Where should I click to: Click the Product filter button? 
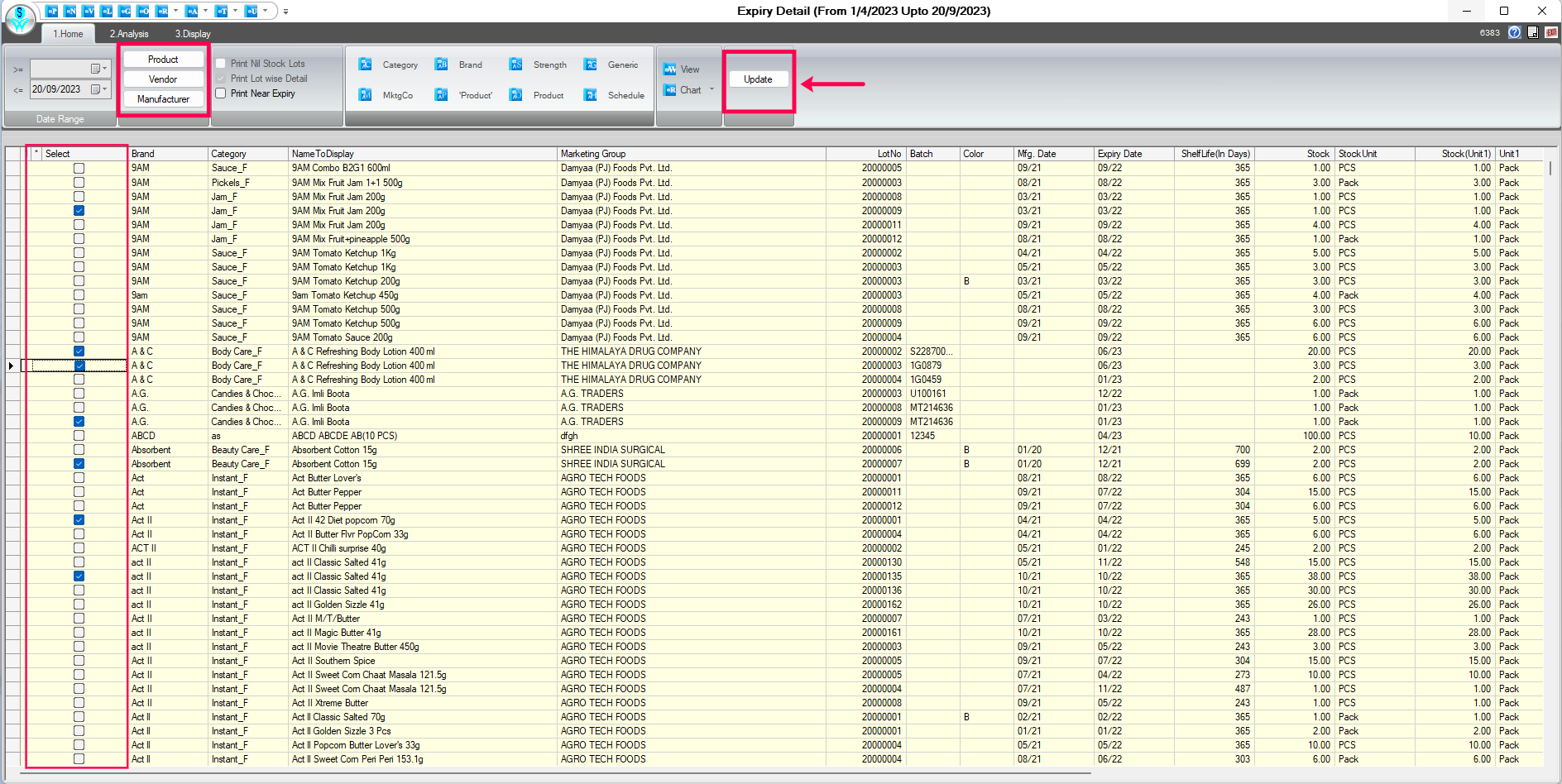(x=163, y=60)
